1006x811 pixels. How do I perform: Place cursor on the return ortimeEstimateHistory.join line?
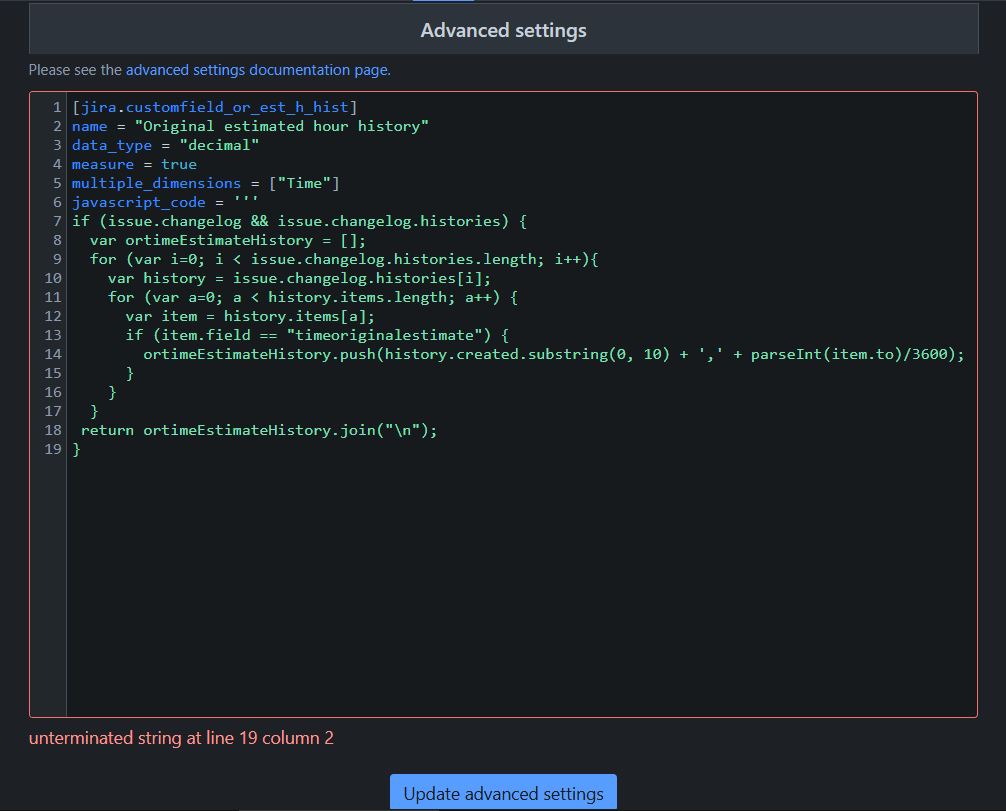coord(259,430)
